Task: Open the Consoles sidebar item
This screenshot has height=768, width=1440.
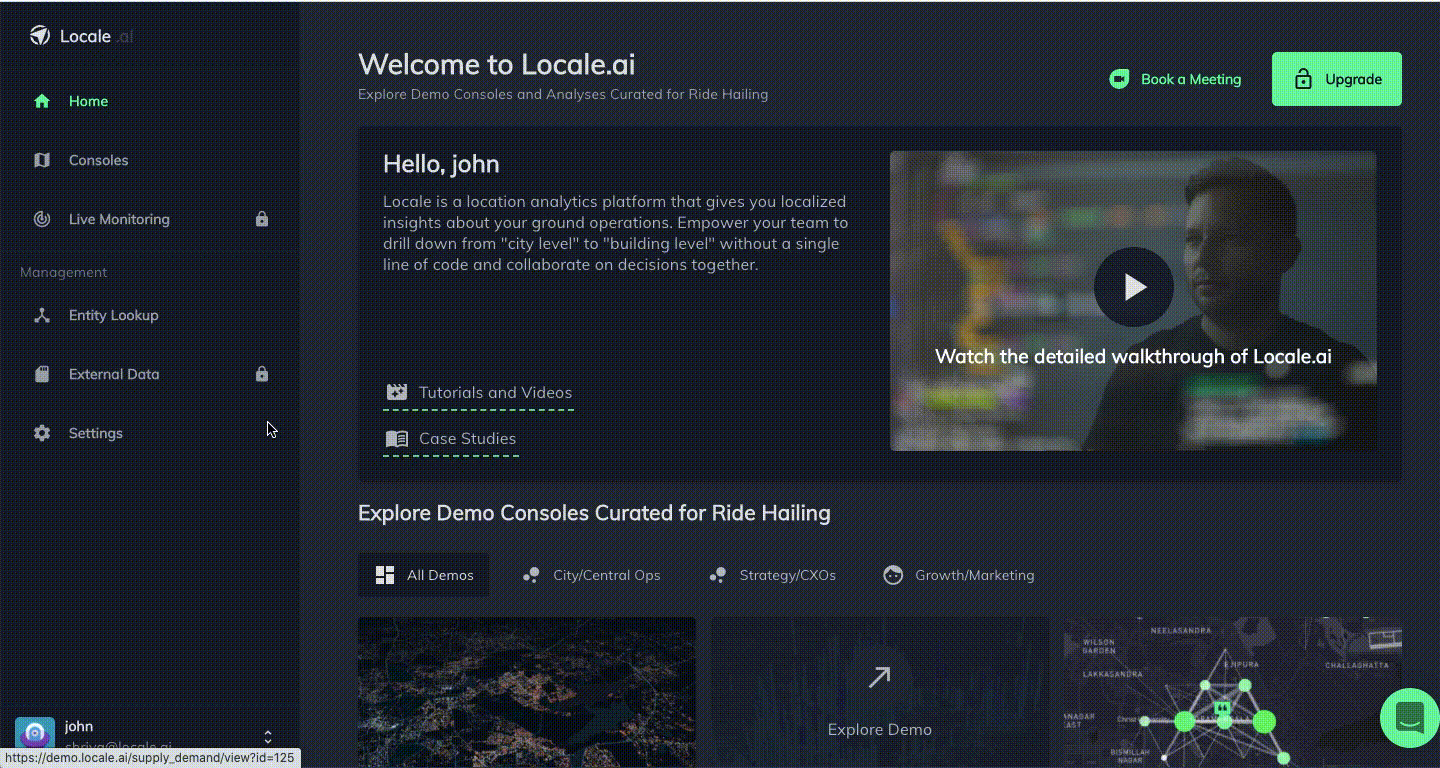Action: click(150, 160)
